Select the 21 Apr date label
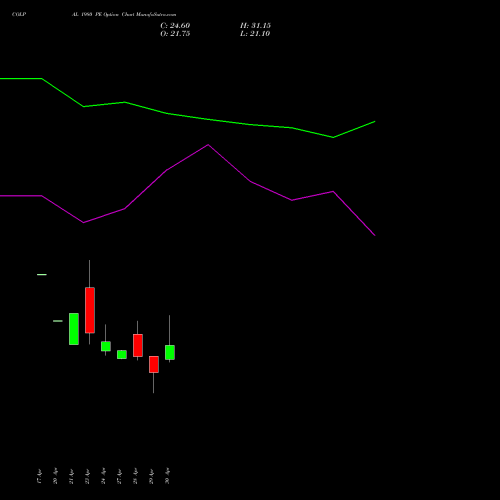The height and width of the screenshot is (500, 500). [x=71, y=476]
